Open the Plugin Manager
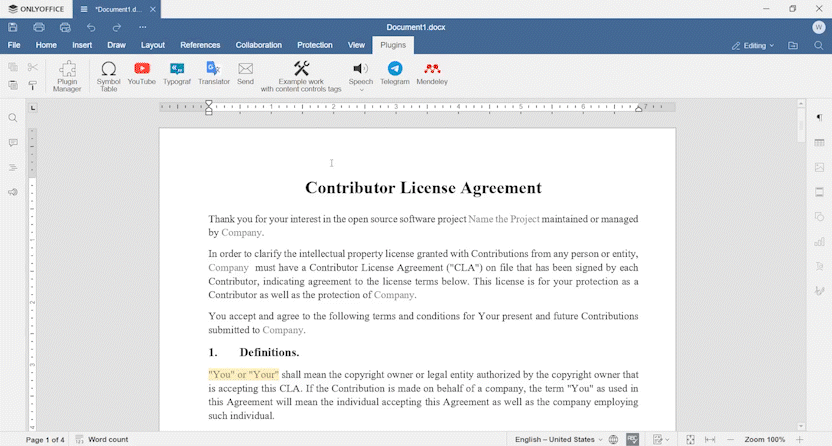This screenshot has width=832, height=446. coord(67,75)
